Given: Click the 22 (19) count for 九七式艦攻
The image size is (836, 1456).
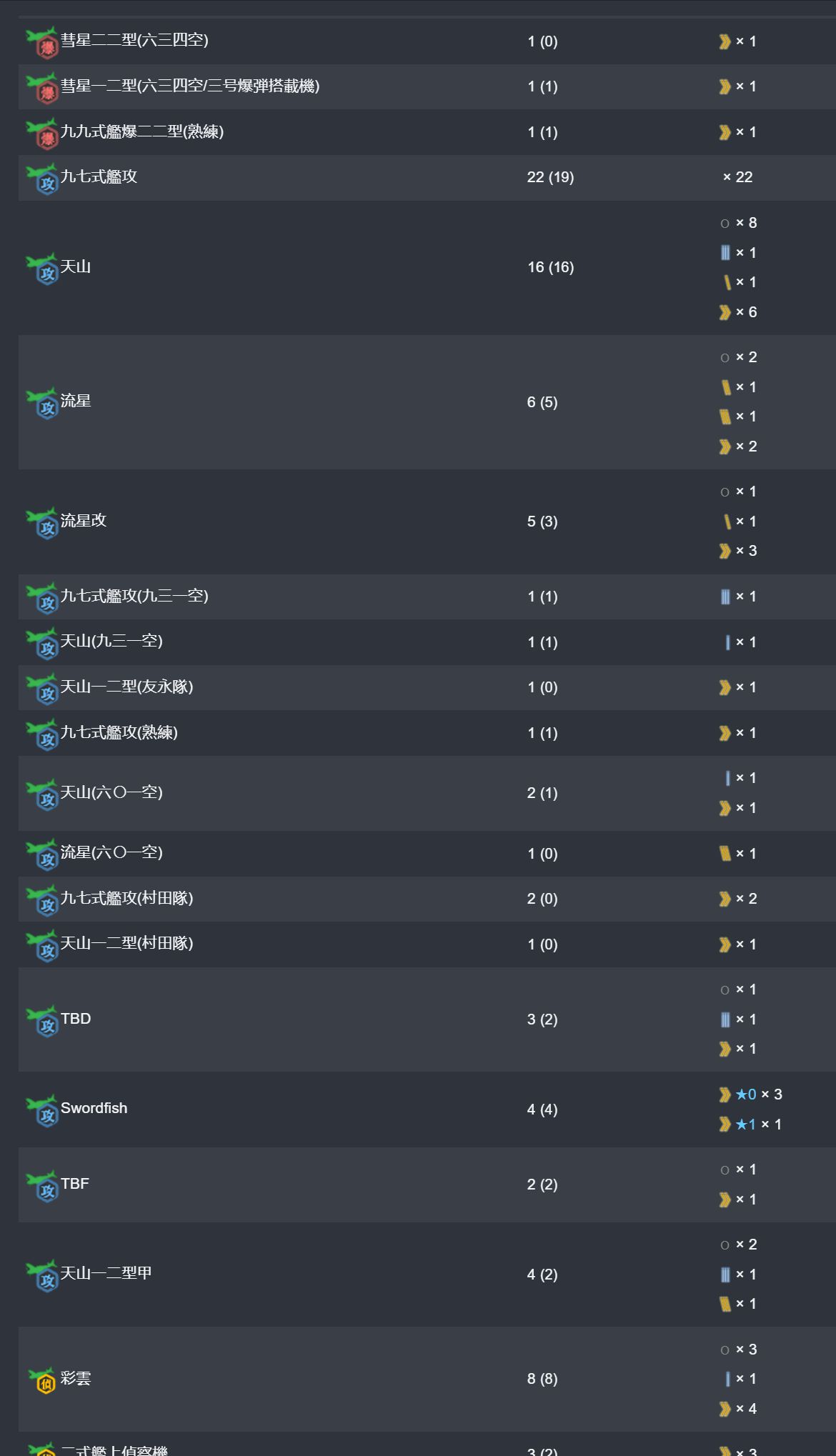Looking at the screenshot, I should (550, 177).
